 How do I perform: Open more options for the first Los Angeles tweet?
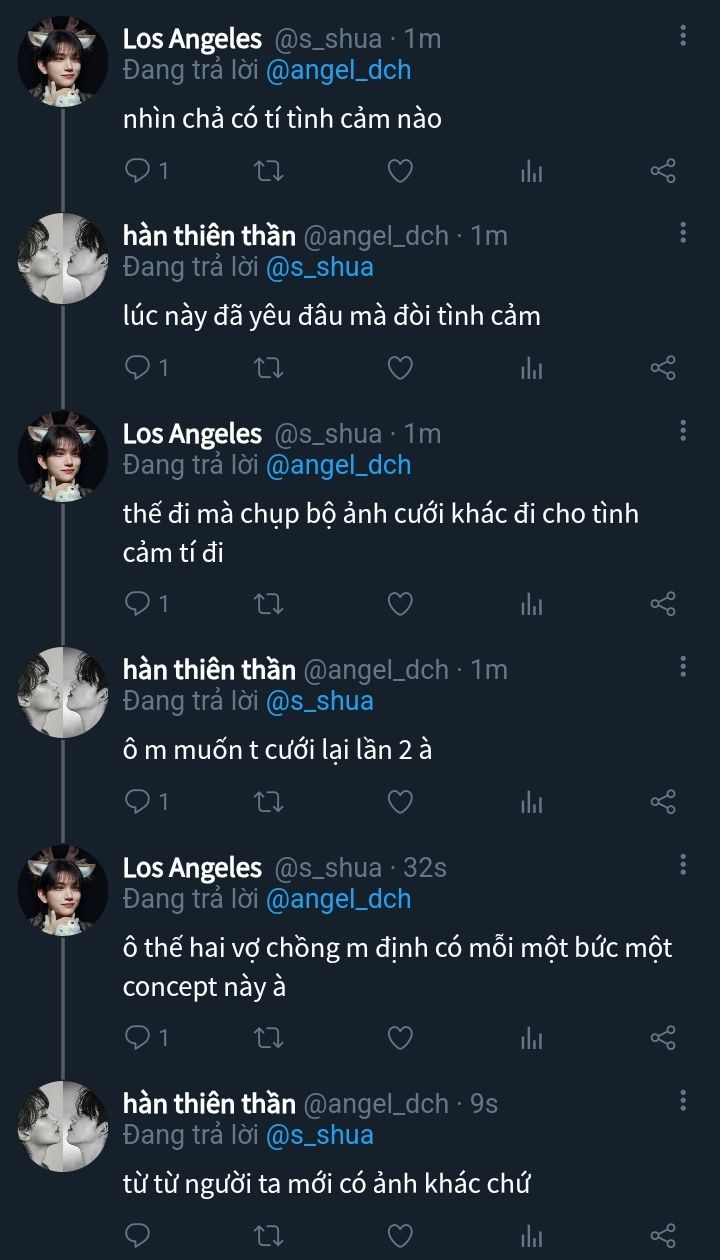(x=683, y=37)
